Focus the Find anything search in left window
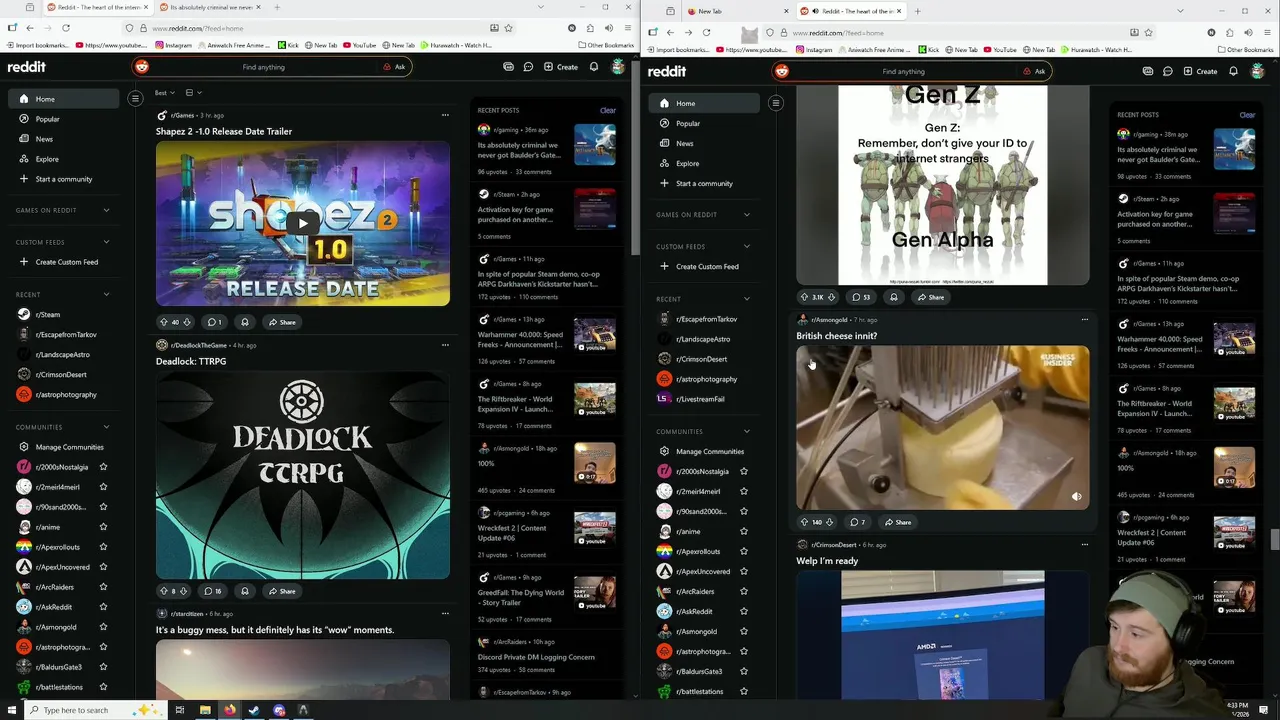The image size is (1280, 720). tap(263, 67)
